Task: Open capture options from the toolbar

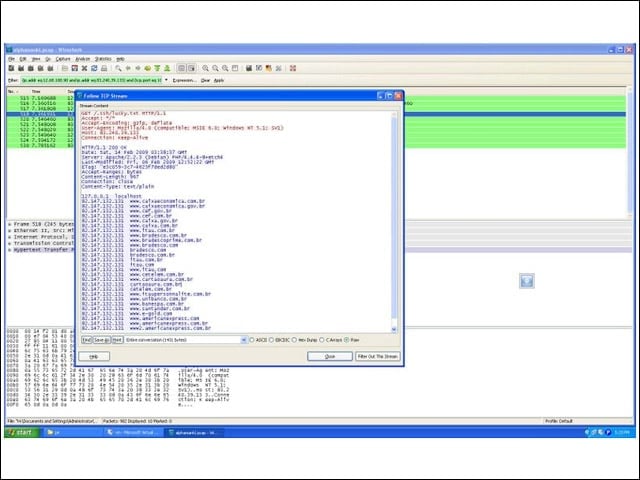Action: [21, 68]
